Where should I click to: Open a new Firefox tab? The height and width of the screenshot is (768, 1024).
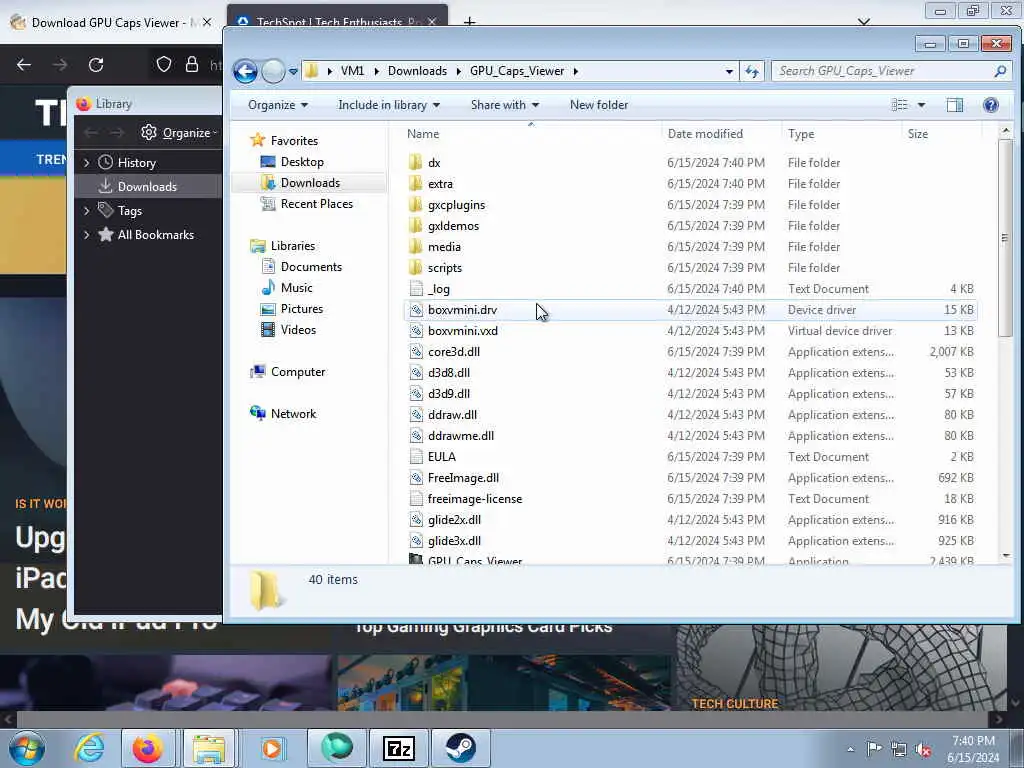[x=469, y=22]
